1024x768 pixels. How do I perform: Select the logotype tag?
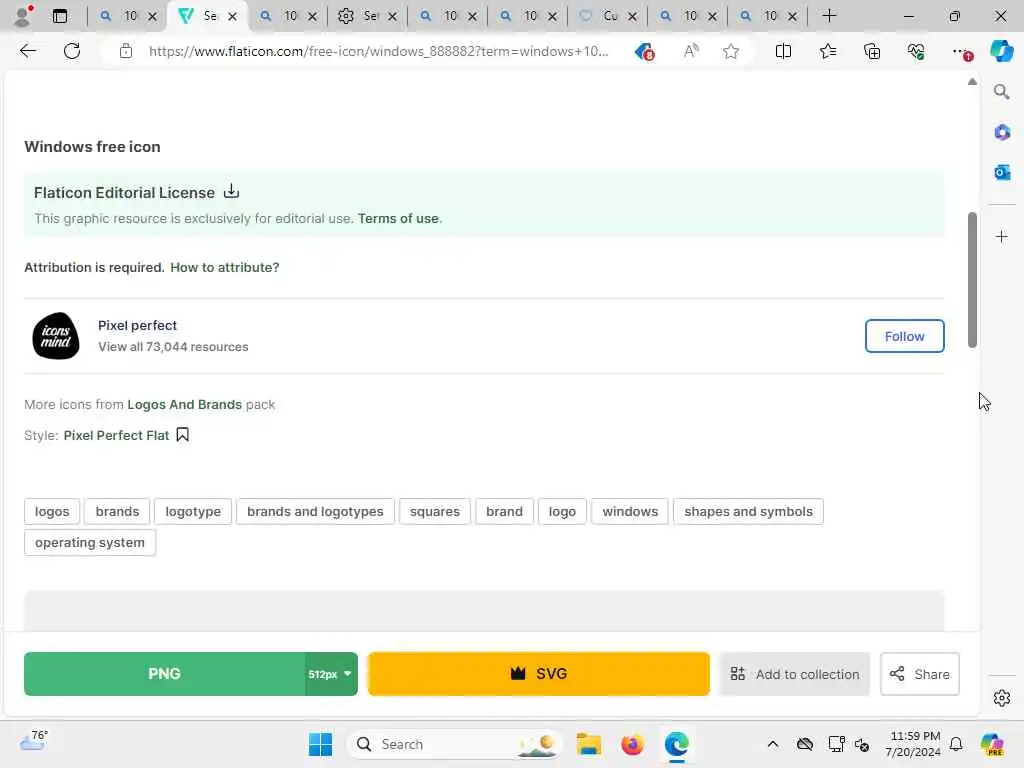pyautogui.click(x=193, y=511)
